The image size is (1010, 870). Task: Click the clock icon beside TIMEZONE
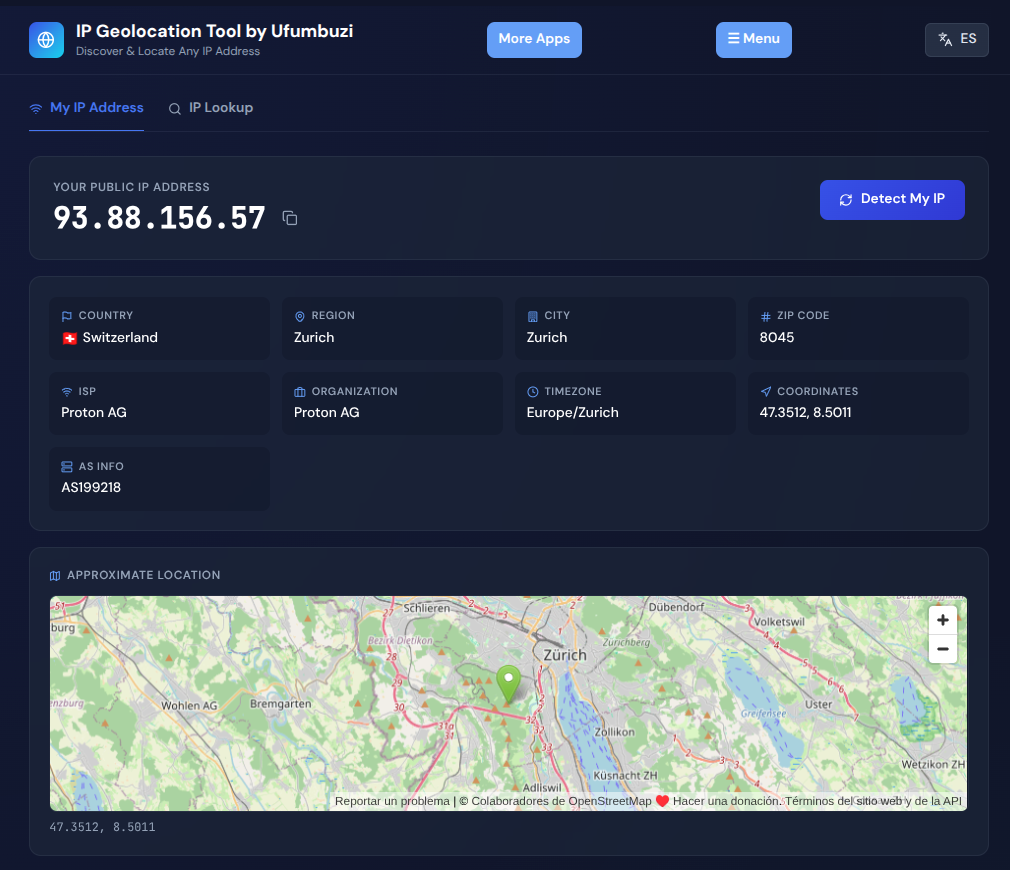(532, 391)
